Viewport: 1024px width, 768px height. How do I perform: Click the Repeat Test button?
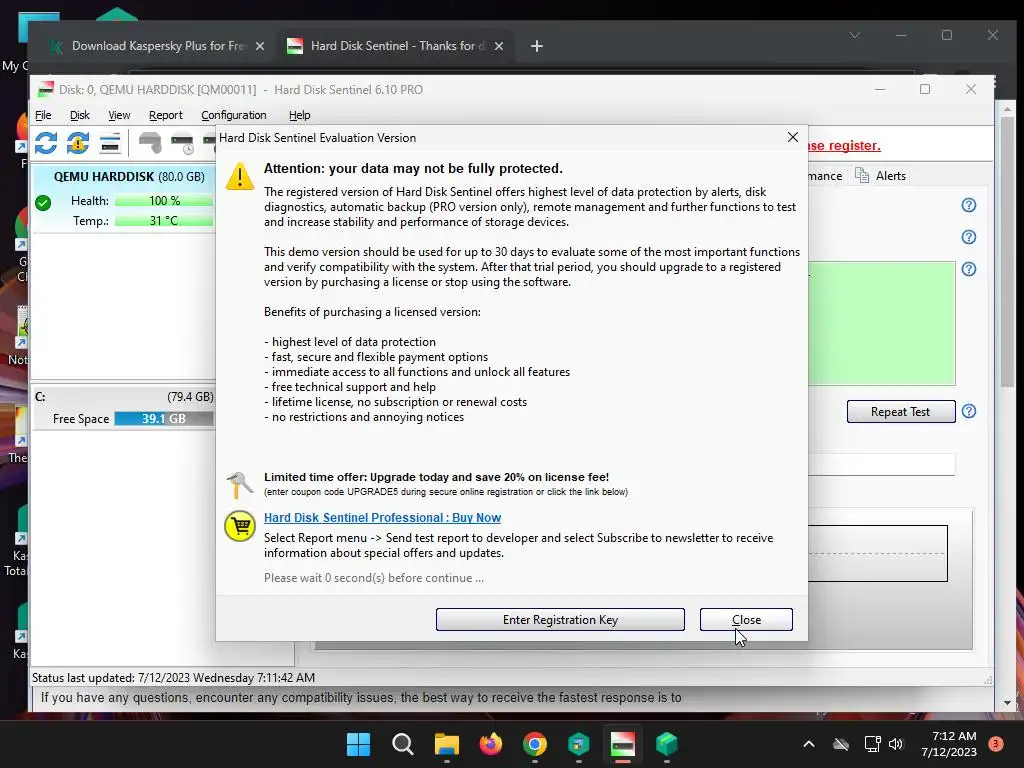tap(901, 411)
